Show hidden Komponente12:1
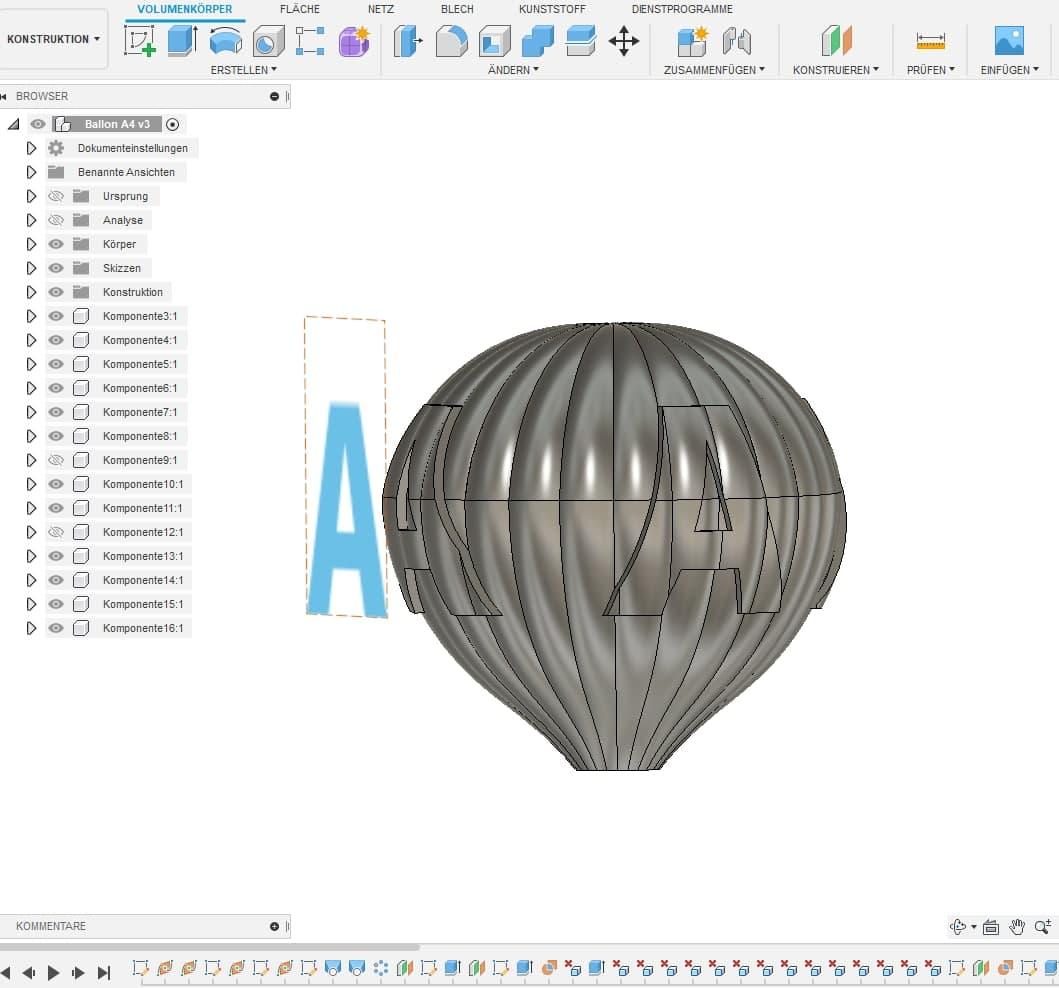1059x988 pixels. (56, 532)
